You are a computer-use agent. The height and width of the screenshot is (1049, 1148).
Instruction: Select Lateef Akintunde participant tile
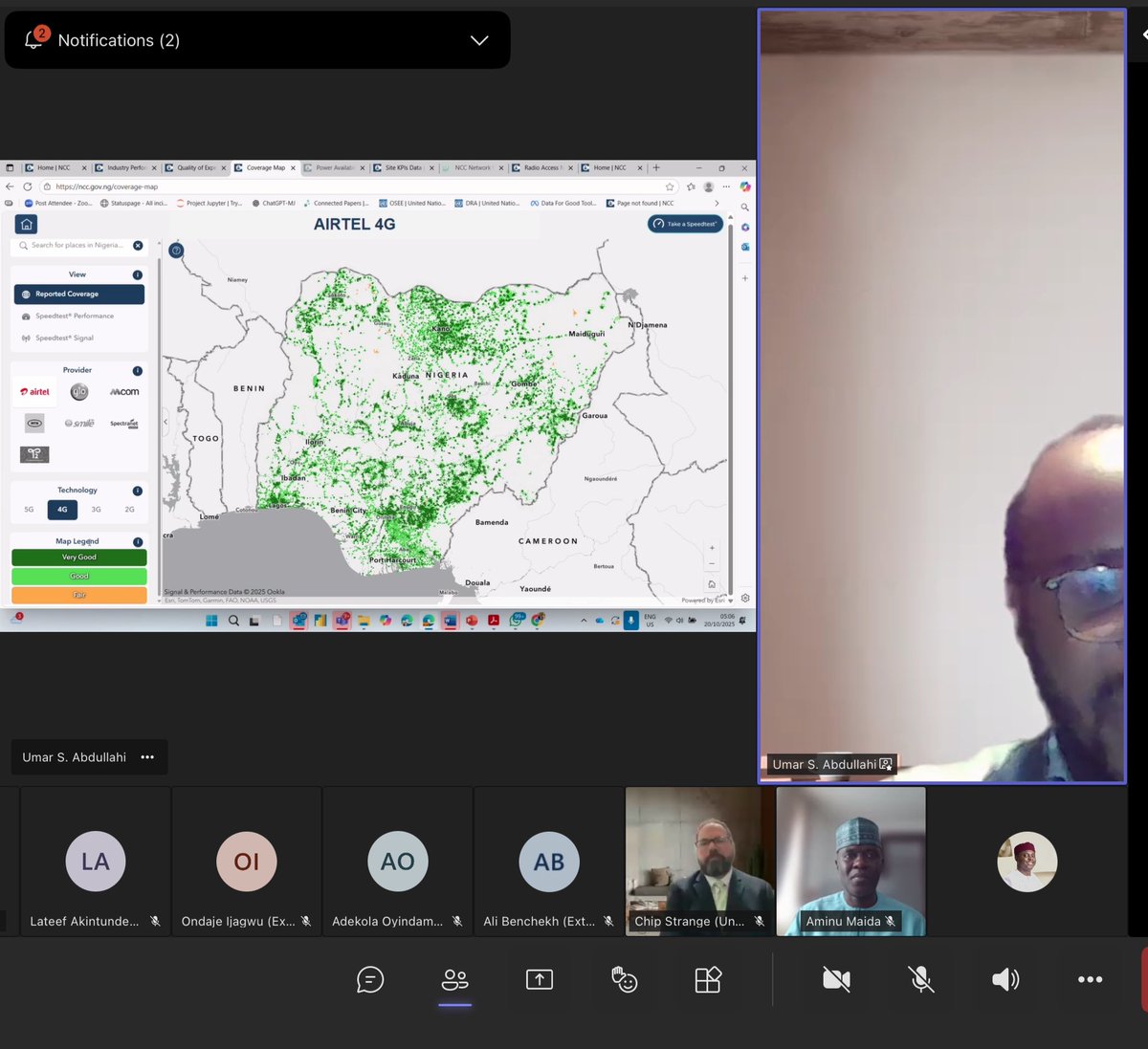pyautogui.click(x=96, y=862)
